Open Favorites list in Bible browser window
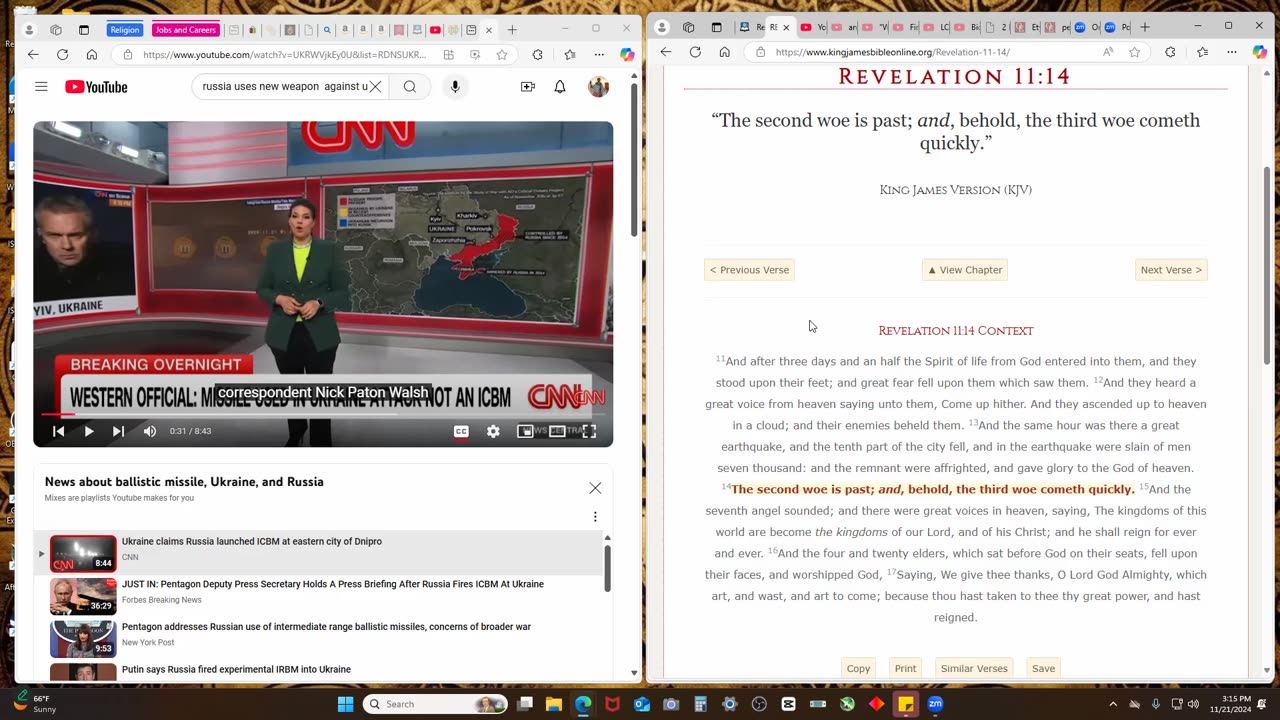1280x720 pixels. pos(1203,52)
